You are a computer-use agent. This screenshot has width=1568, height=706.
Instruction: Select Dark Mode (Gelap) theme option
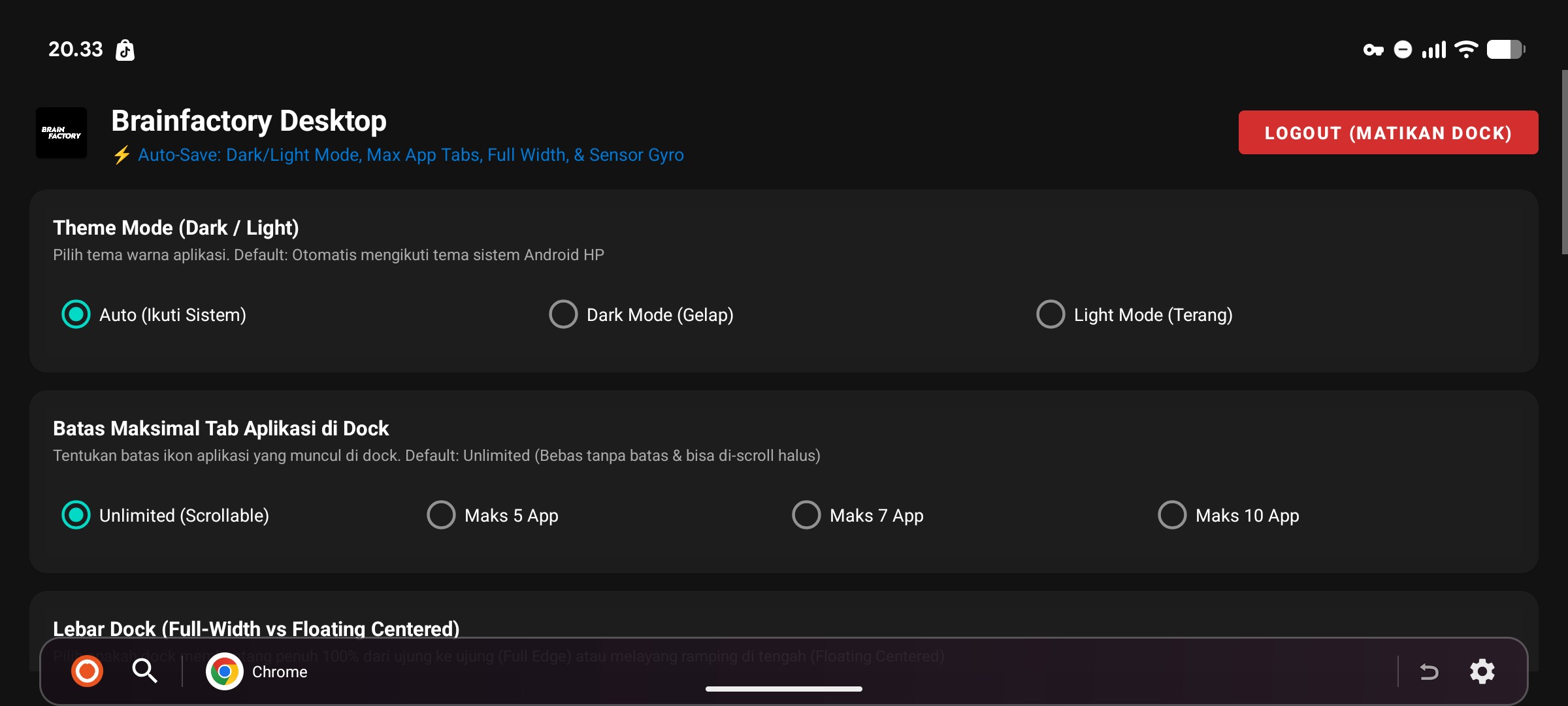click(642, 314)
